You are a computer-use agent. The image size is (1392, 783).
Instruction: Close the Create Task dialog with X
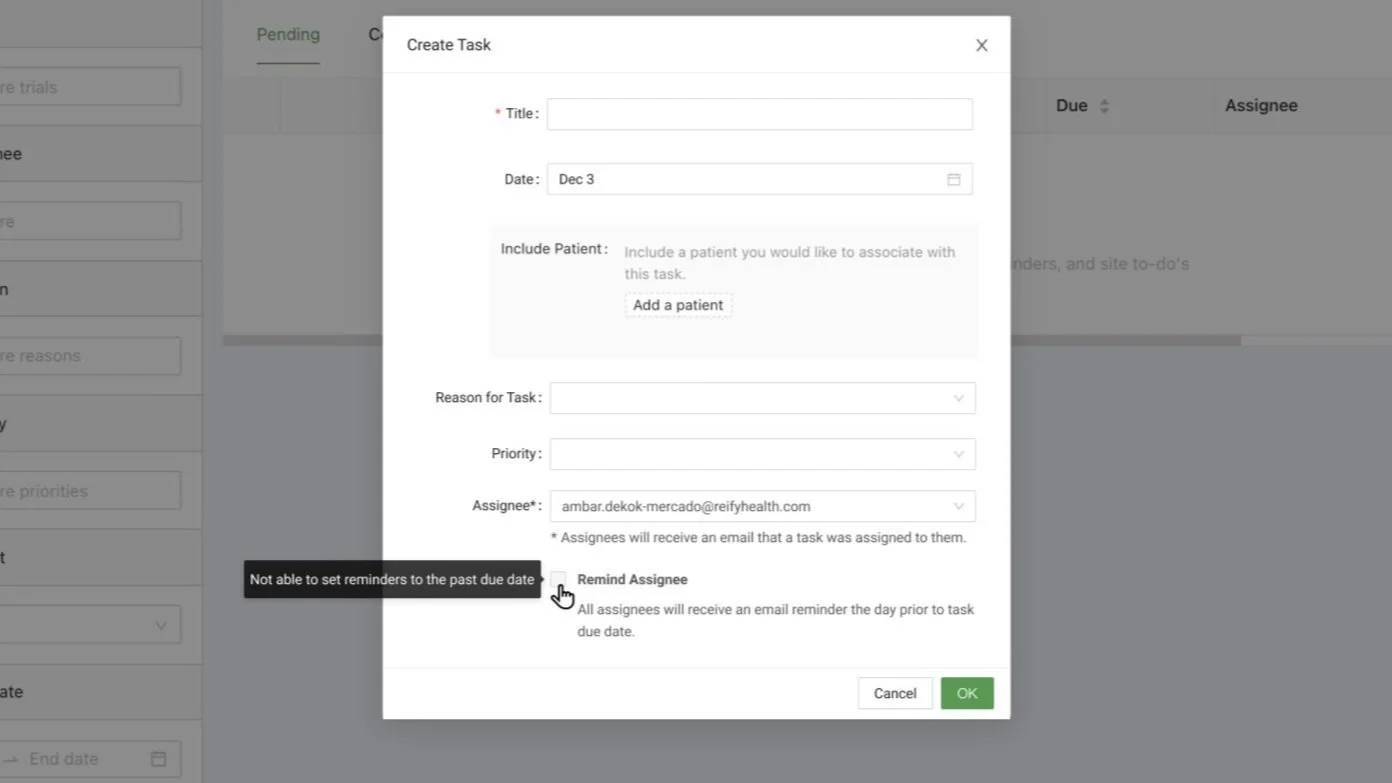(981, 45)
